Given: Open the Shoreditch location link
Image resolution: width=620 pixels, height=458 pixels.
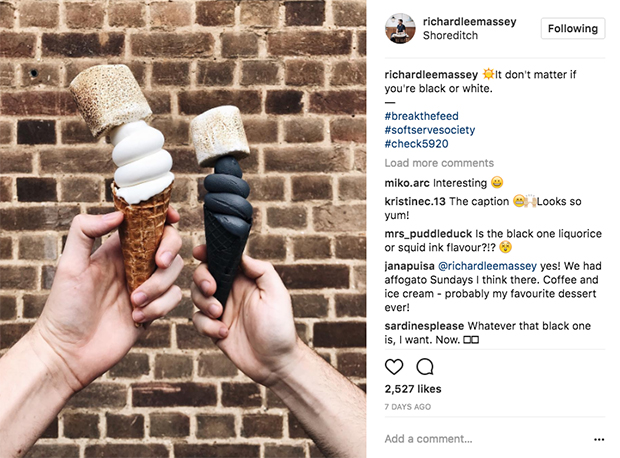Looking at the screenshot, I should 450,35.
